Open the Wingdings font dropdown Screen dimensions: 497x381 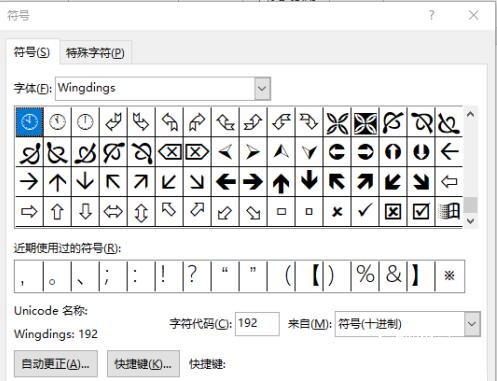point(262,89)
